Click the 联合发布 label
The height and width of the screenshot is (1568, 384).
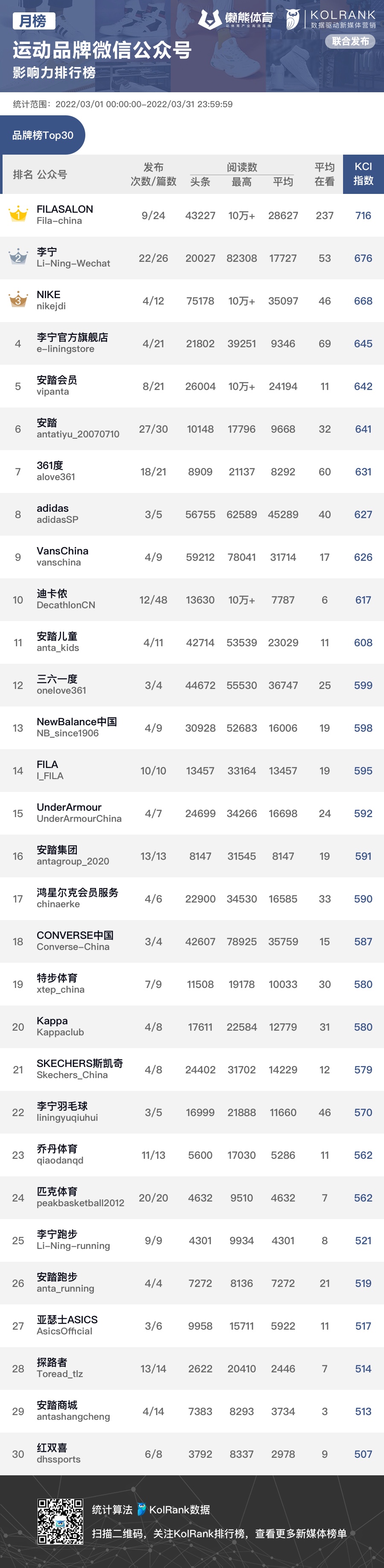click(x=351, y=41)
